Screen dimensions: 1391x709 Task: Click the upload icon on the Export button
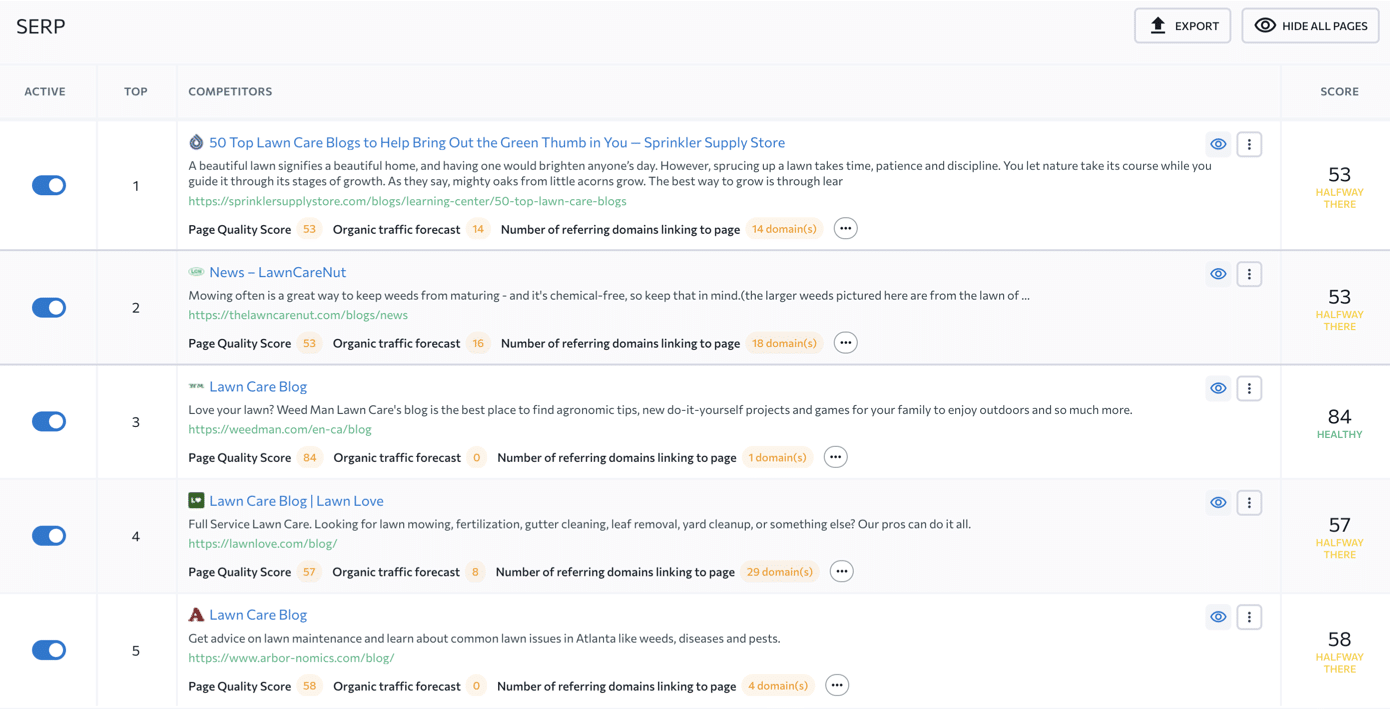1158,26
